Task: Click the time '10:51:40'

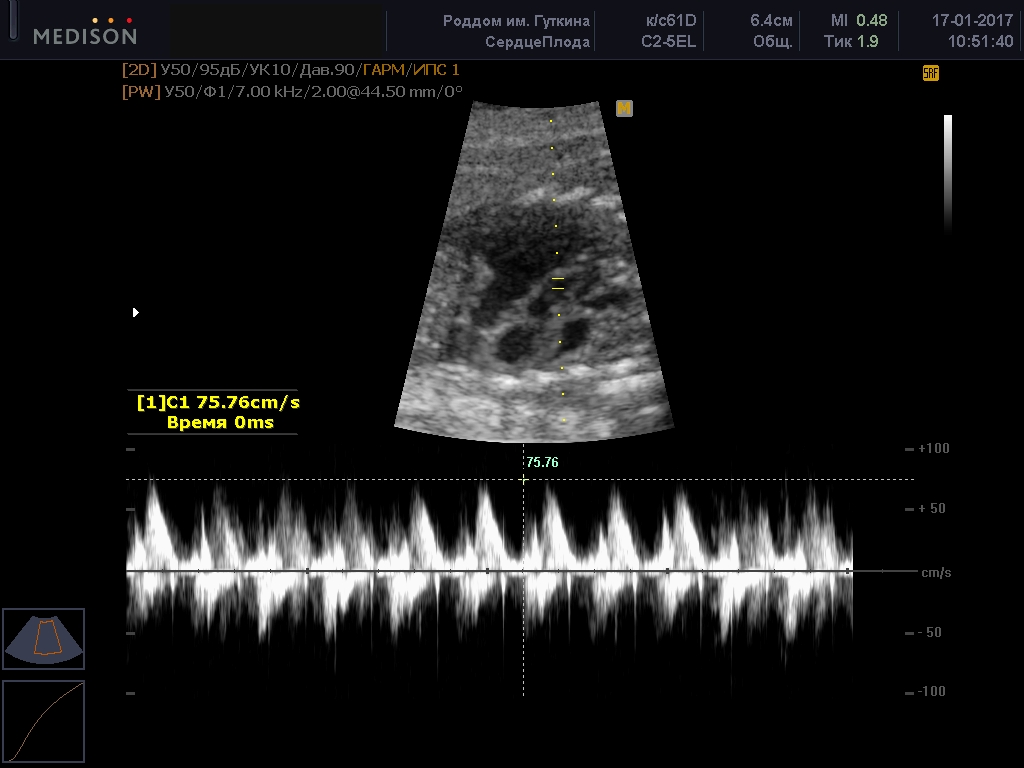Action: (x=980, y=42)
